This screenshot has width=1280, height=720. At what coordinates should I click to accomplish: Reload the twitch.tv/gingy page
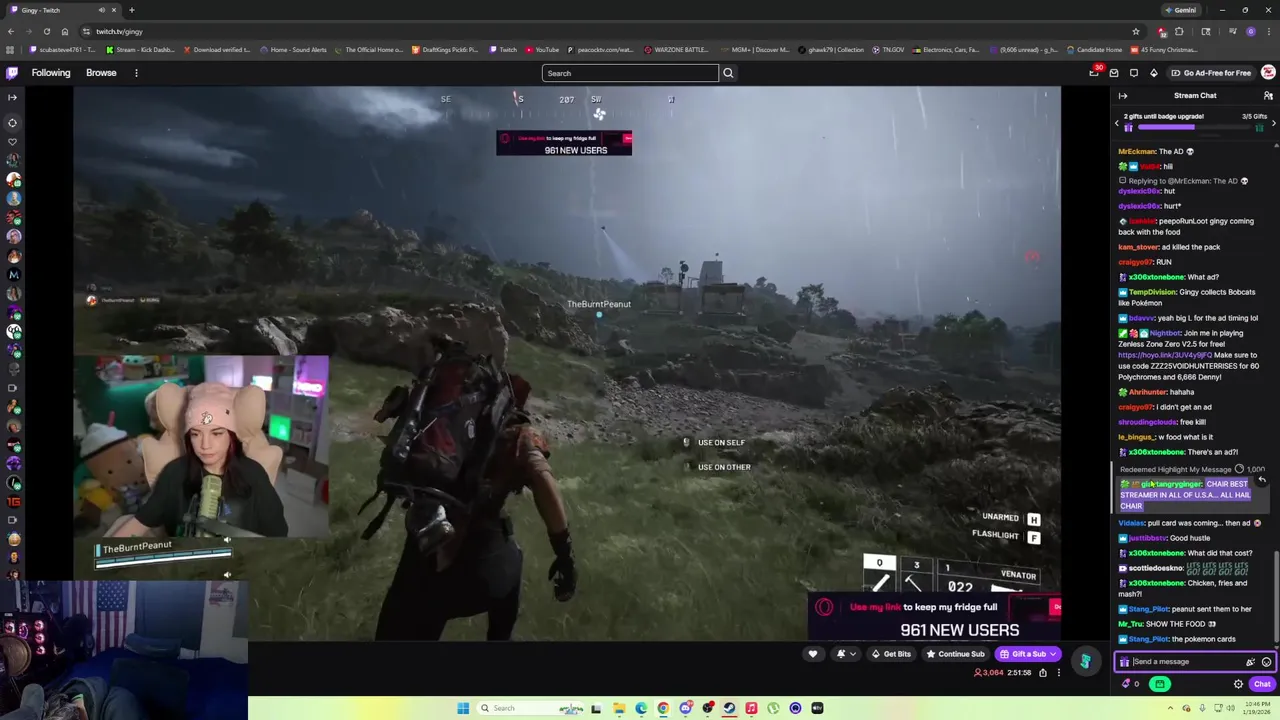(46, 32)
